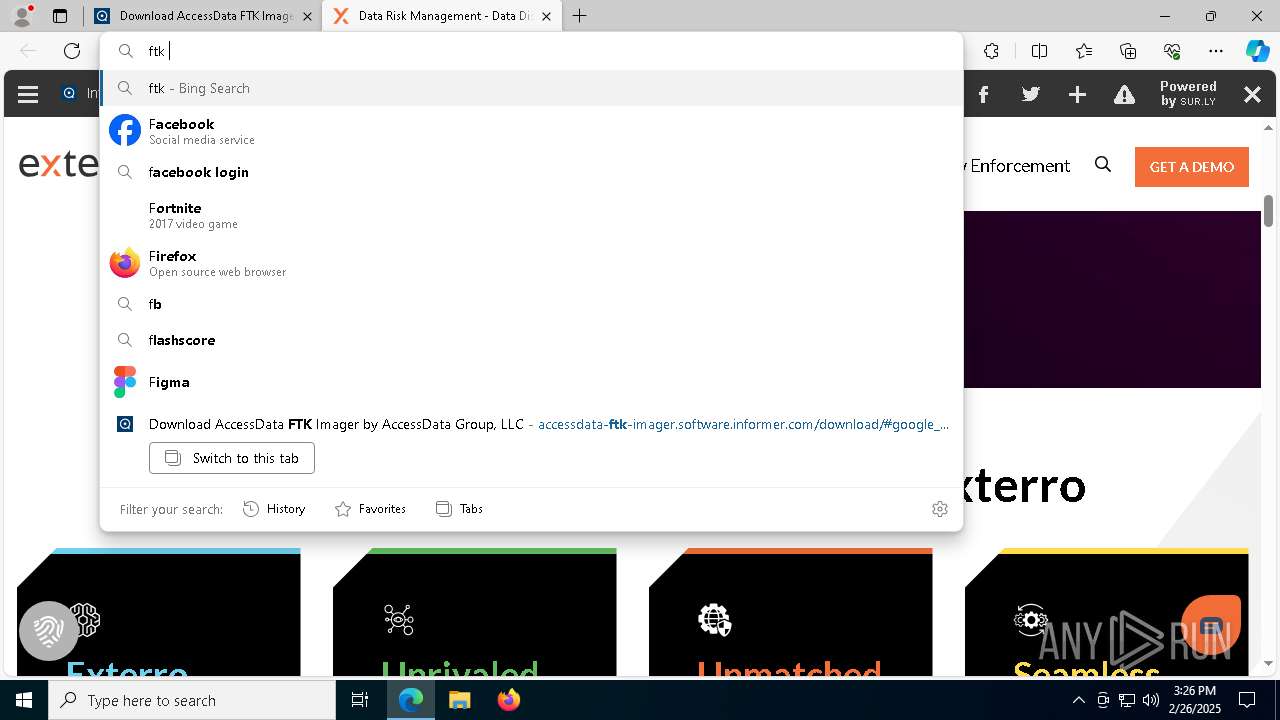Click the address bar containing ftk

coord(531,51)
